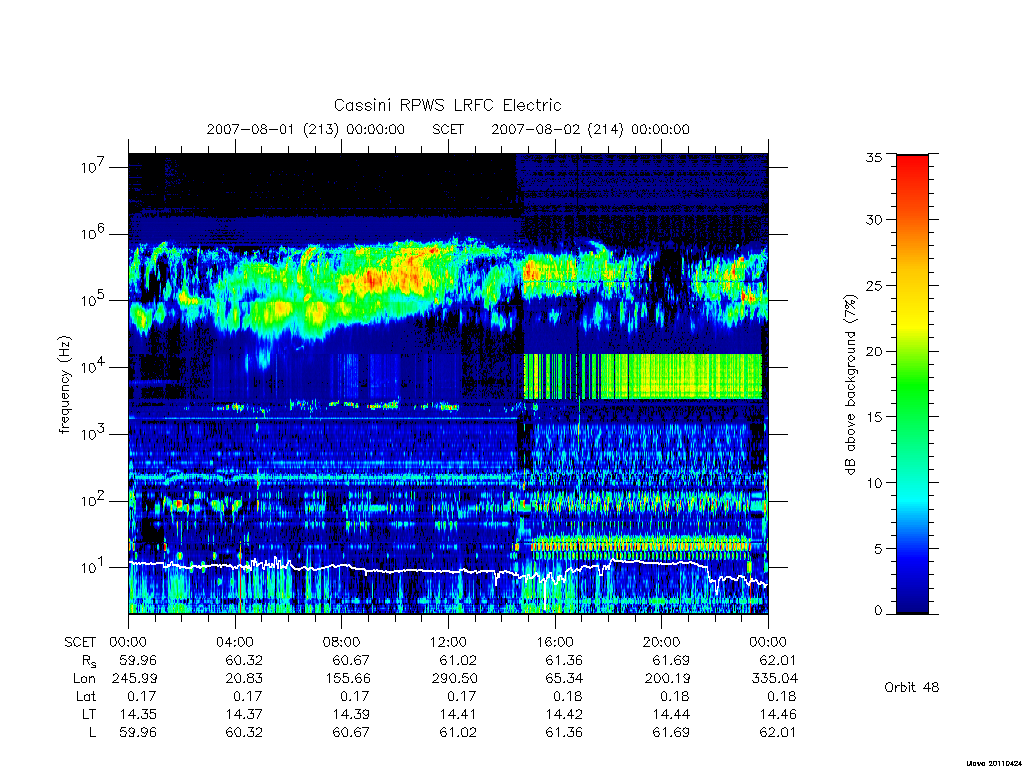Click the red hotspot in emission near 08:00–10:00
This screenshot has height=768, width=1024.
pyautogui.click(x=371, y=278)
